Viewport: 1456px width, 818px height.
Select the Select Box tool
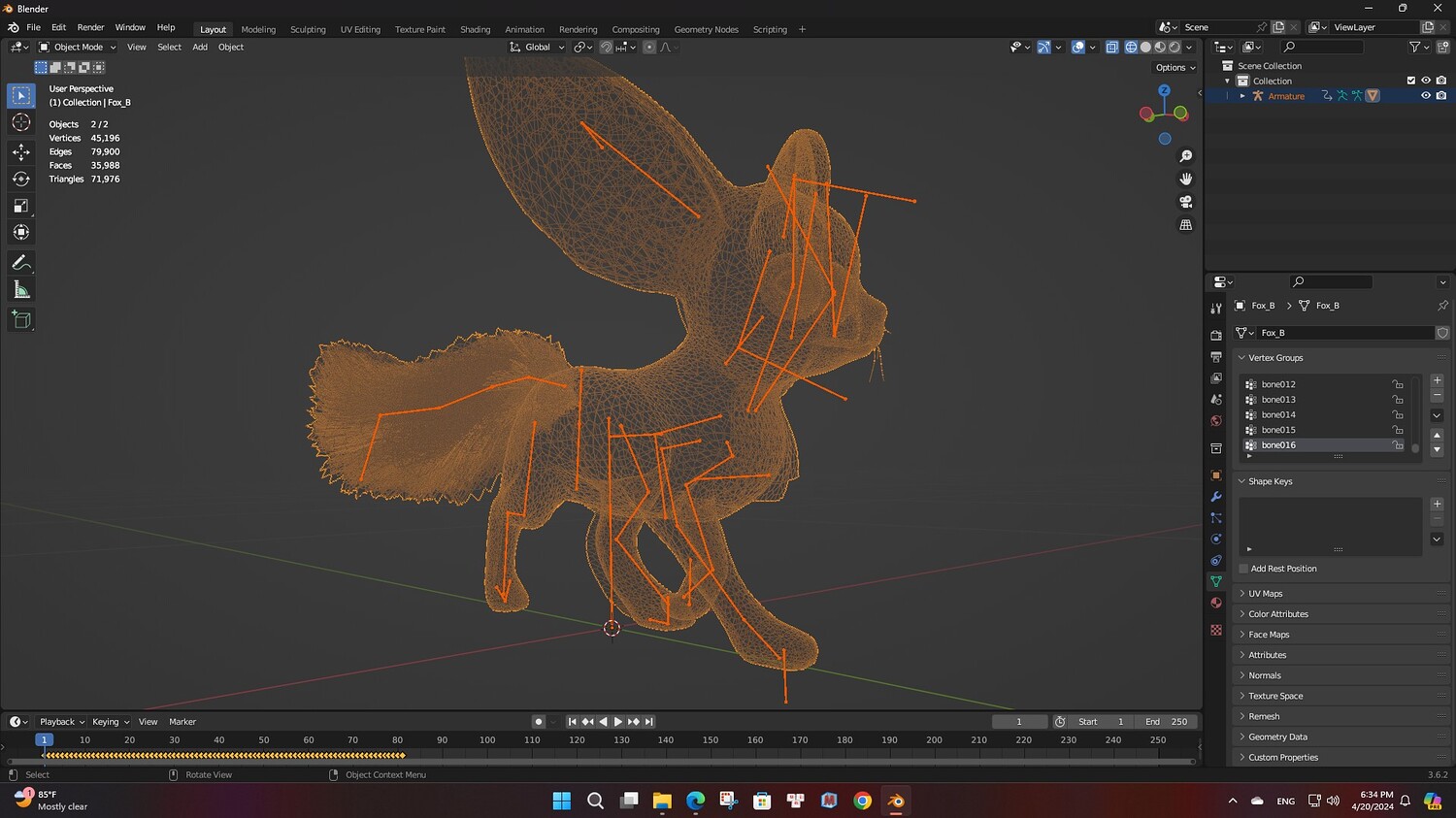coord(21,95)
